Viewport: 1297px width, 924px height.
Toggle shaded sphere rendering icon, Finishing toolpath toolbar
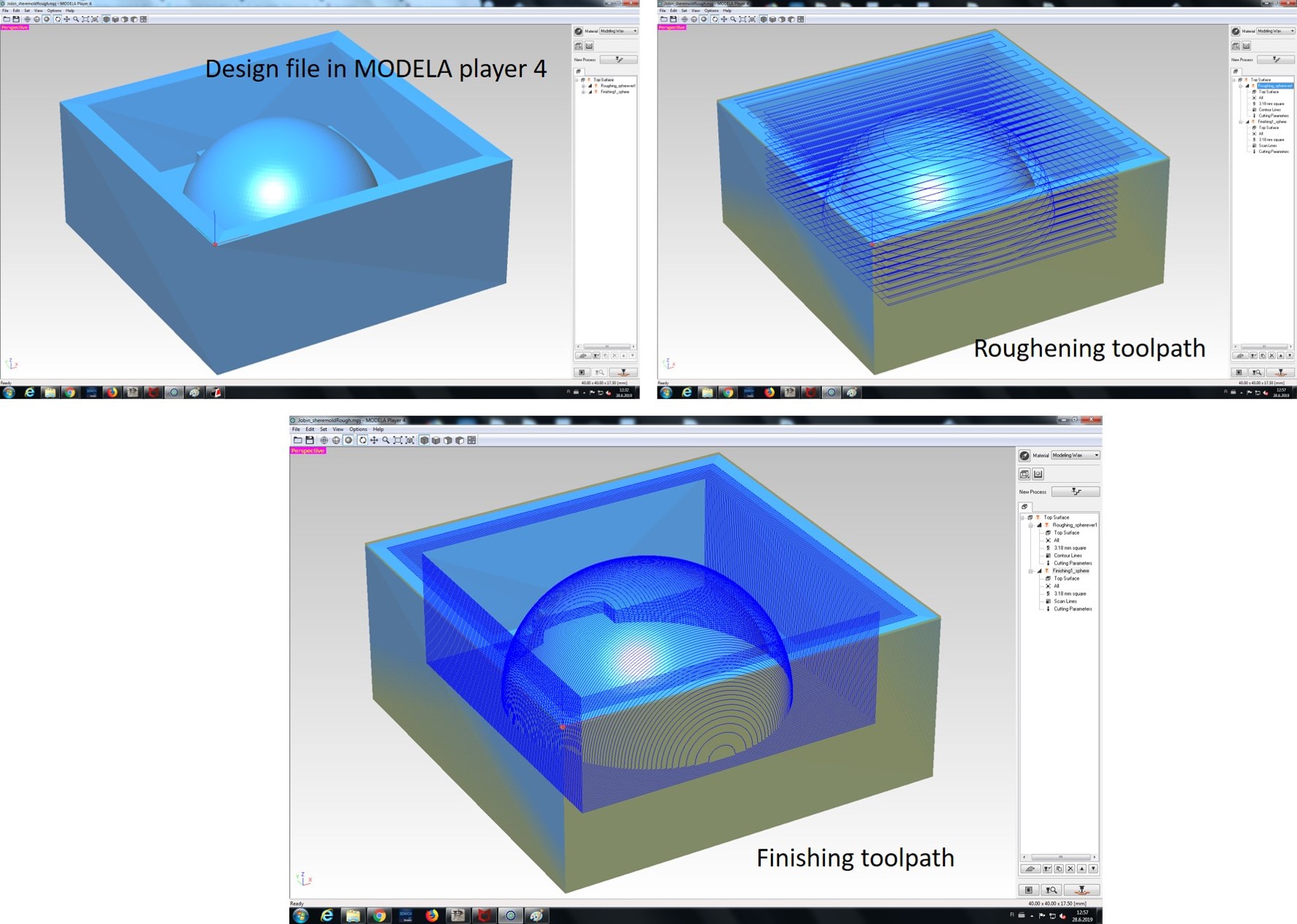pyautogui.click(x=349, y=440)
